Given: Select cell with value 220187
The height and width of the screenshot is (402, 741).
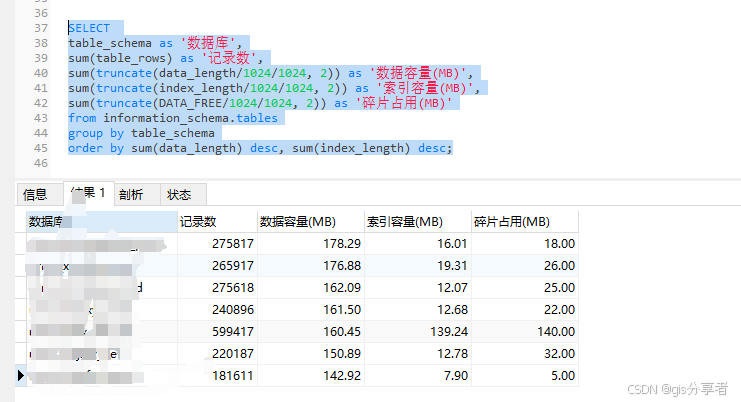Looking at the screenshot, I should click(x=217, y=353).
